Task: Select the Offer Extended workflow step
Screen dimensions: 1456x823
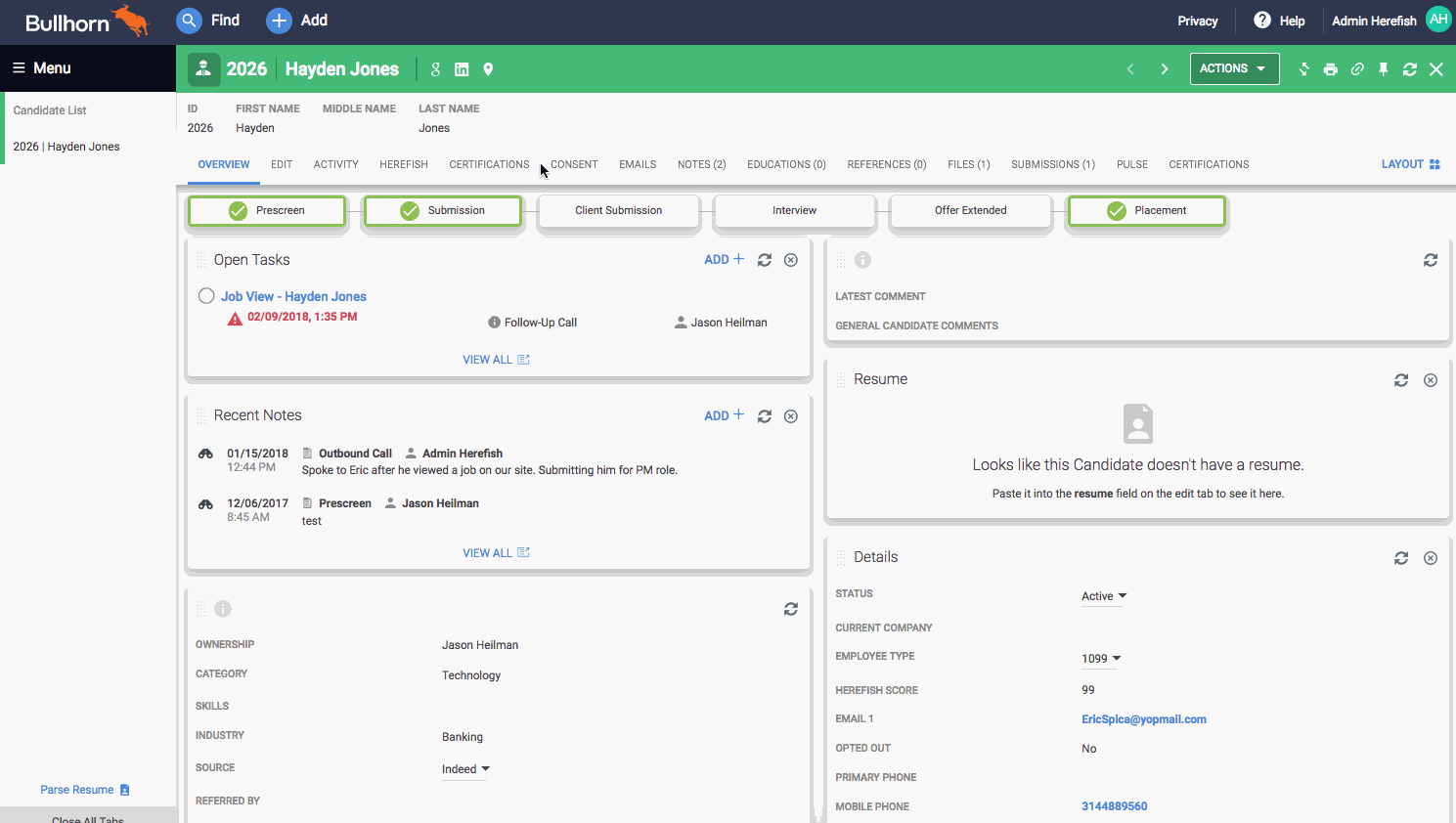Action: point(971,211)
